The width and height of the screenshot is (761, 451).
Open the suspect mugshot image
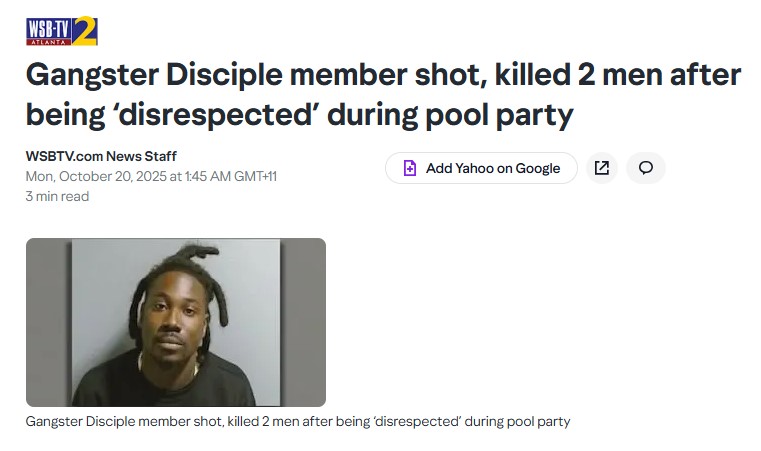coord(176,322)
